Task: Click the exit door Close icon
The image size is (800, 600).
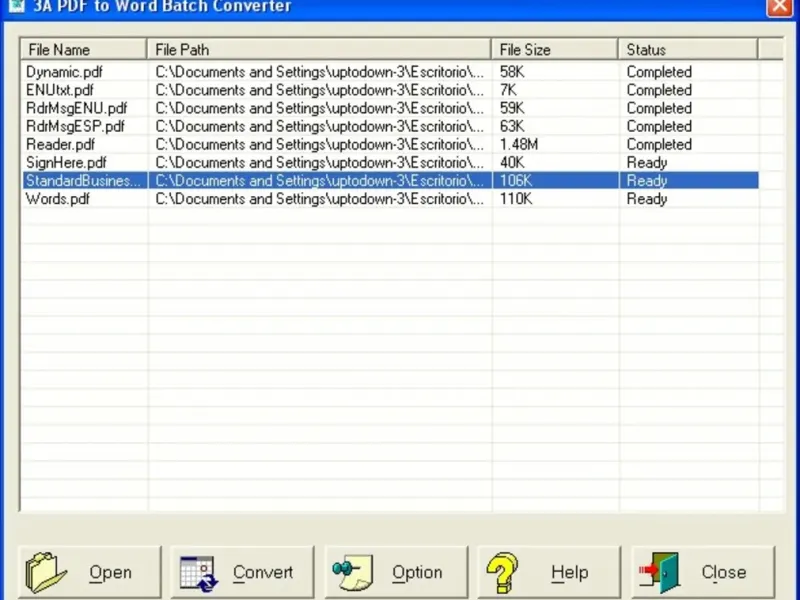Action: pos(659,572)
